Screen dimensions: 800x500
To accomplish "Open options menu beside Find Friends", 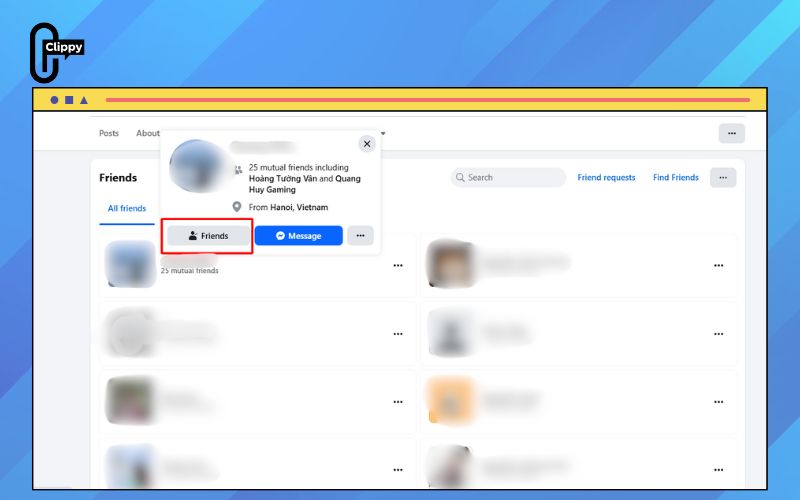I will pos(723,178).
